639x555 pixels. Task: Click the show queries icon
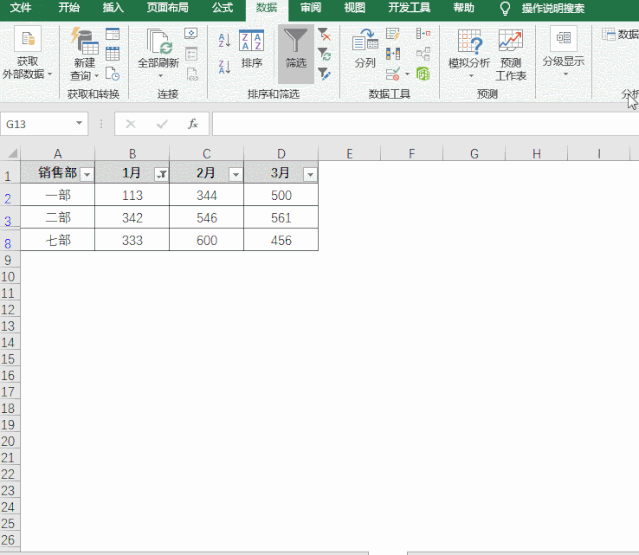[x=112, y=34]
